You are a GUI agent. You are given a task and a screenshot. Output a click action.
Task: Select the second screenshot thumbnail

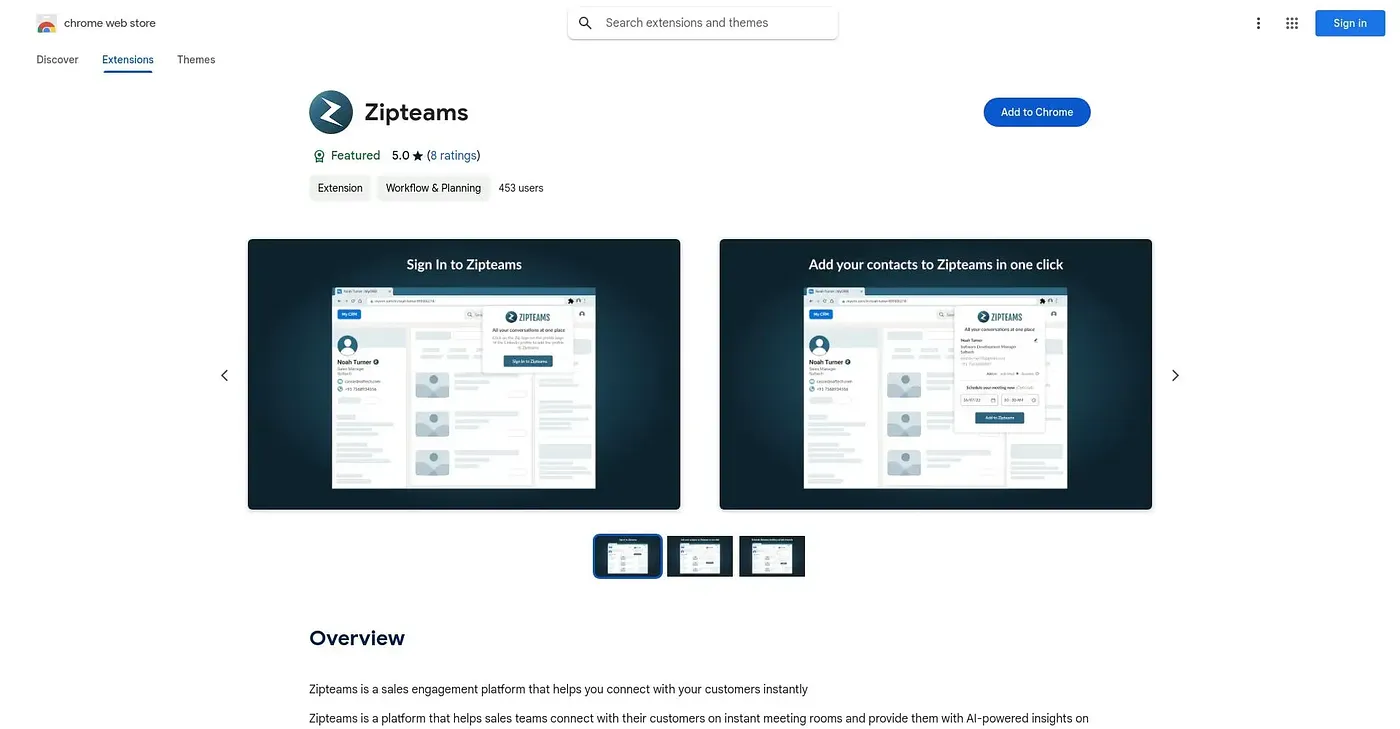tap(700, 556)
